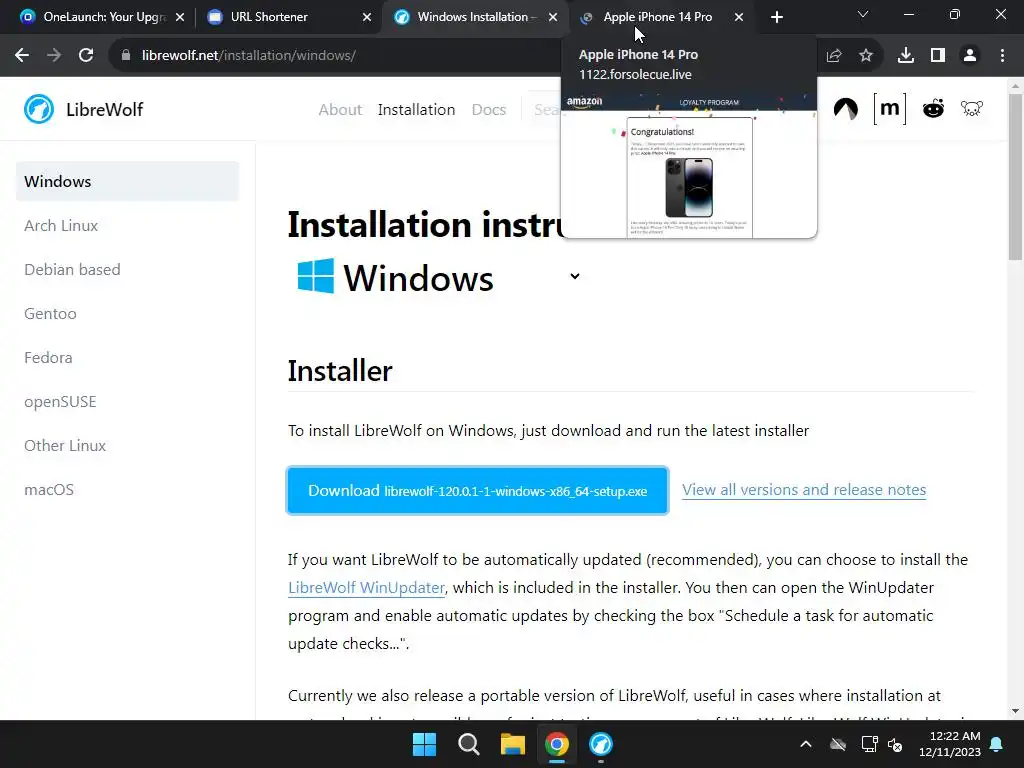Close the OneLaunch tab
The height and width of the screenshot is (768, 1024).
[180, 17]
